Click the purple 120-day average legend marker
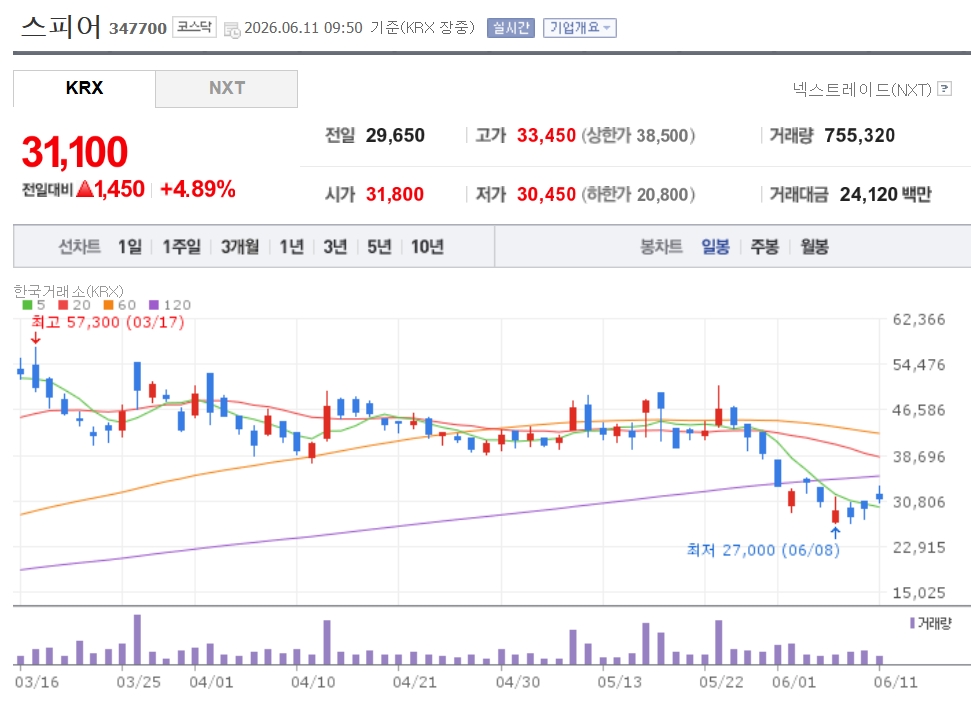The width and height of the screenshot is (971, 703). pos(154,305)
